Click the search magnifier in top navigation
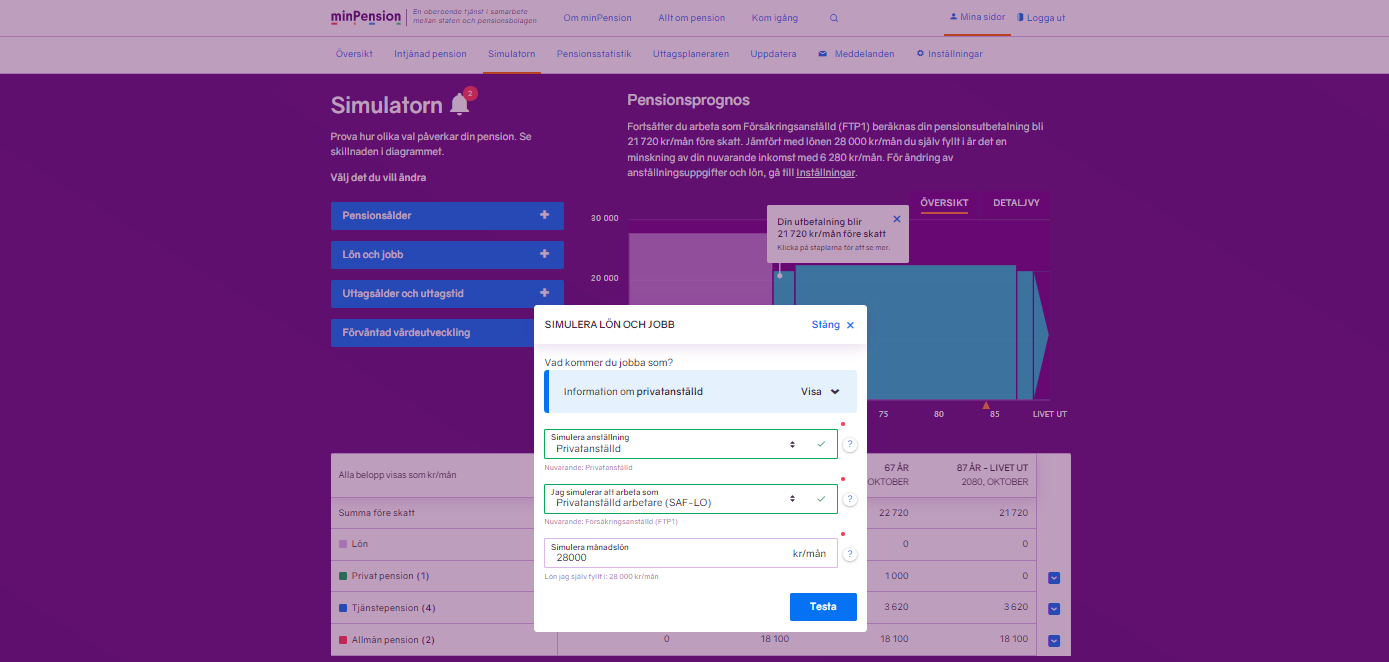1389x662 pixels. tap(834, 18)
